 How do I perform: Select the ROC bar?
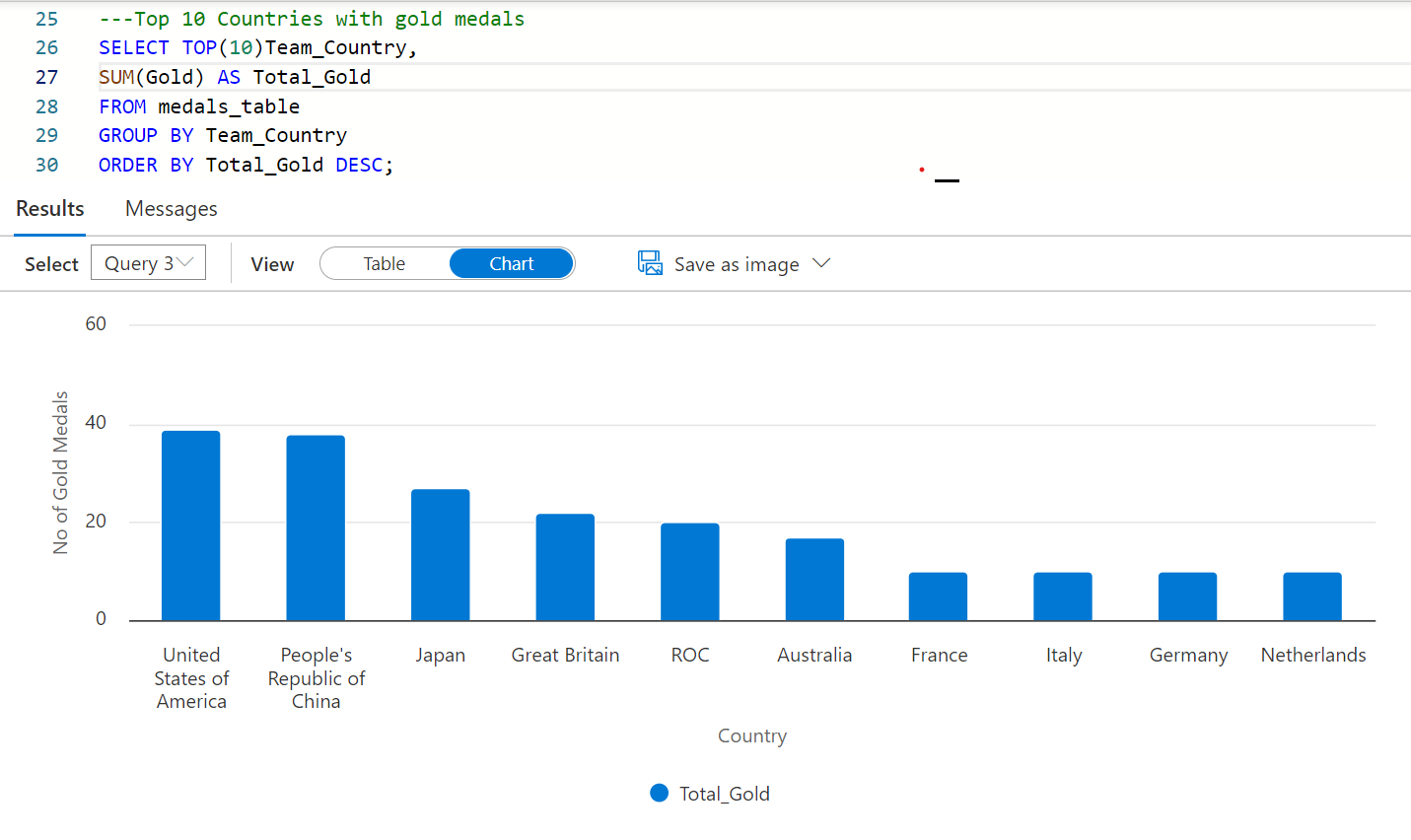point(690,572)
